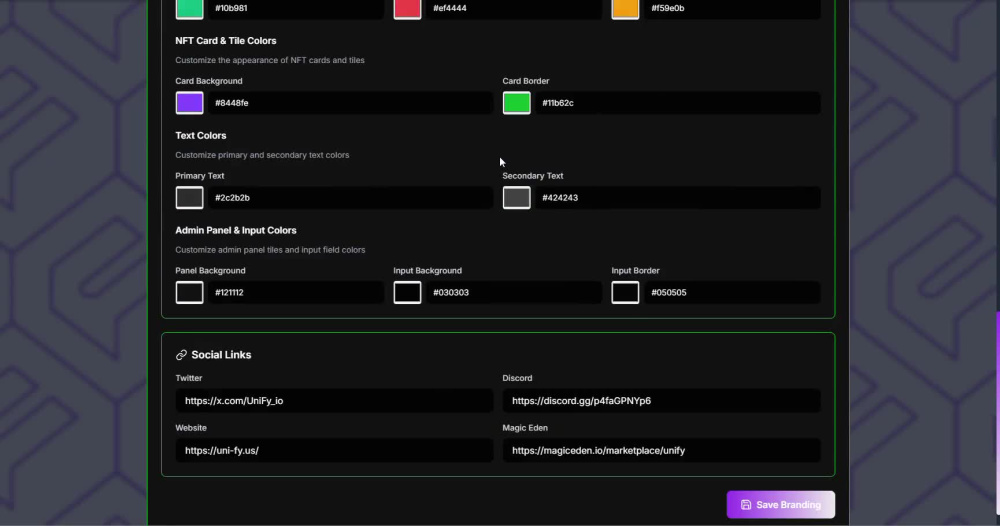Click the Save Branding button
The image size is (1000, 526).
(781, 504)
